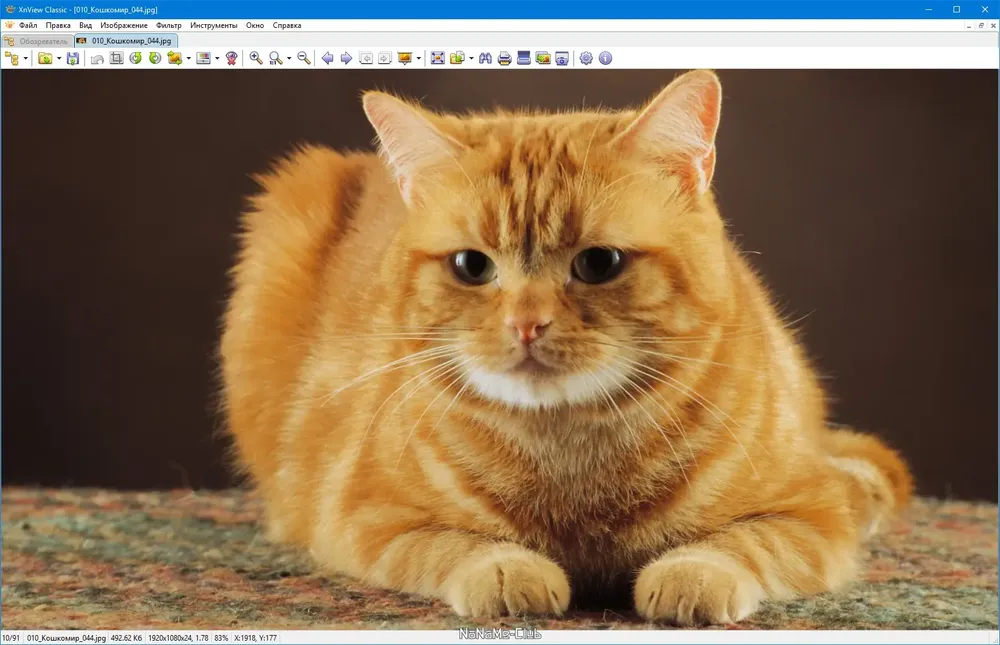The height and width of the screenshot is (645, 1000).
Task: Click the blue Info icon
Action: click(605, 59)
